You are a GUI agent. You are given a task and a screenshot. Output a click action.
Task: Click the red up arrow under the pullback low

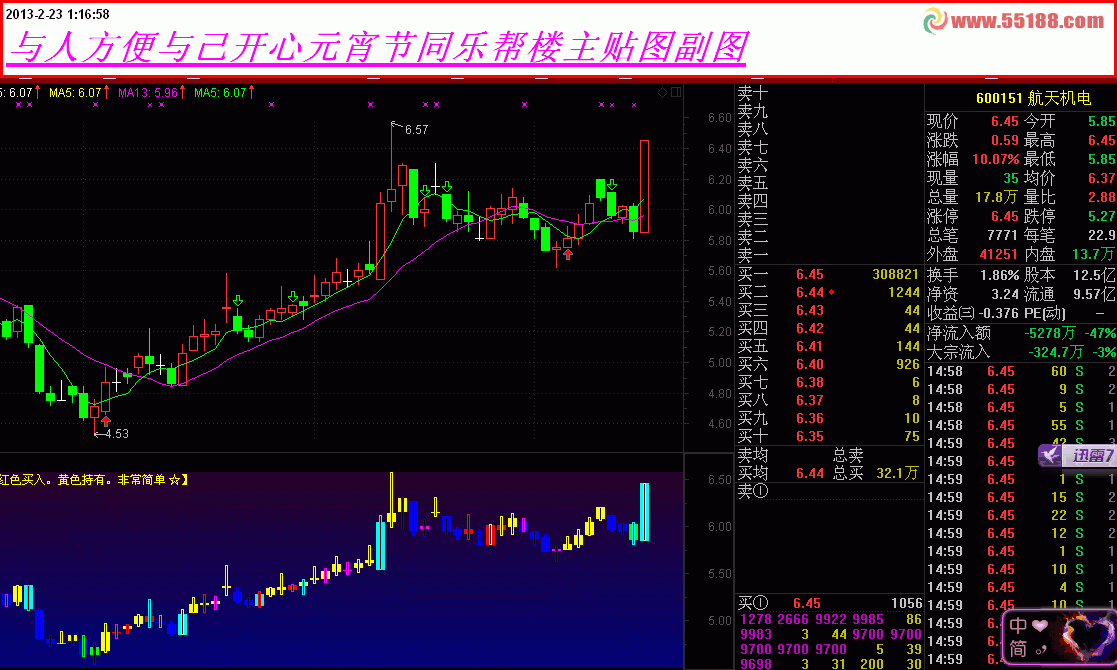tap(568, 254)
